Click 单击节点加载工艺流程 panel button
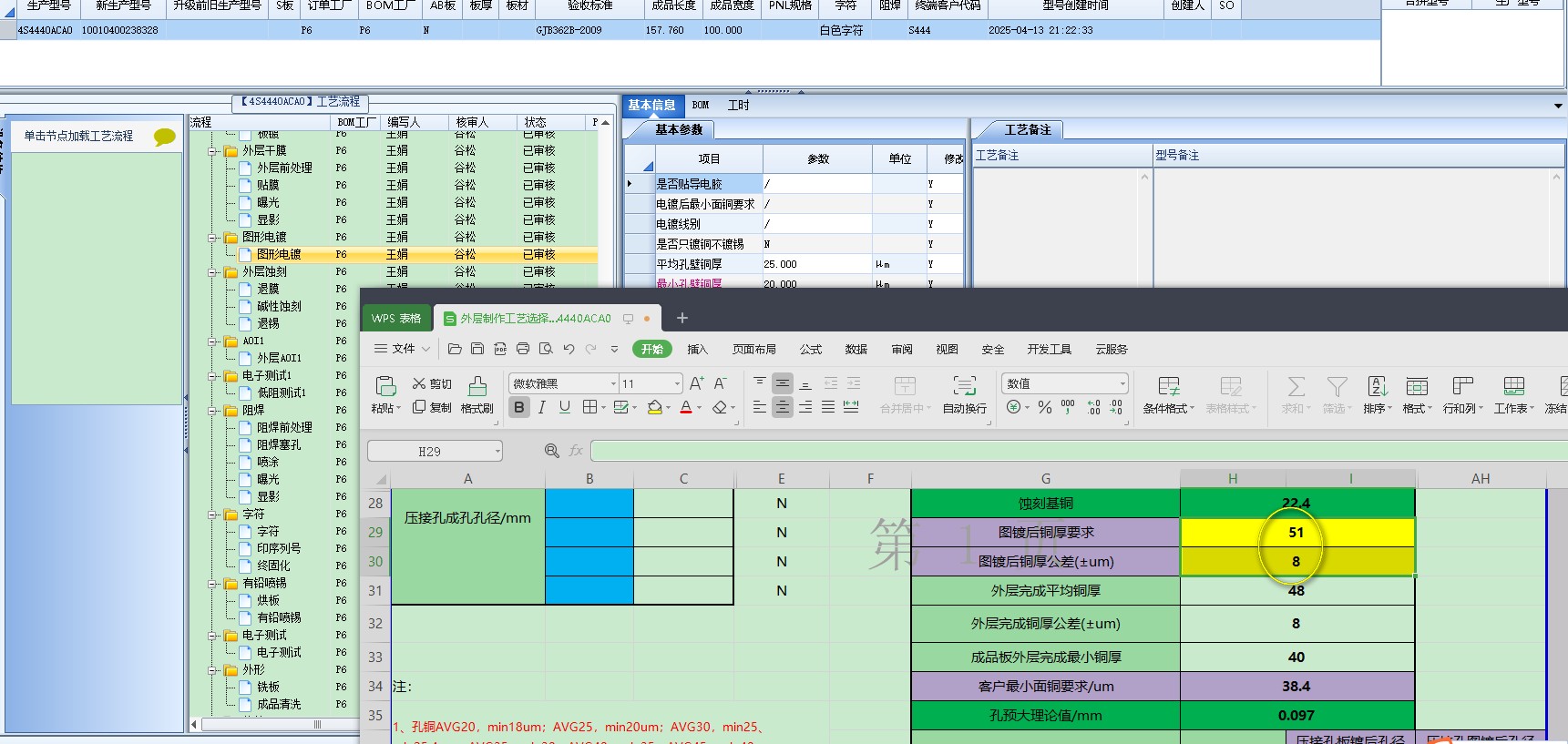This screenshot has width=1568, height=744. click(x=96, y=136)
